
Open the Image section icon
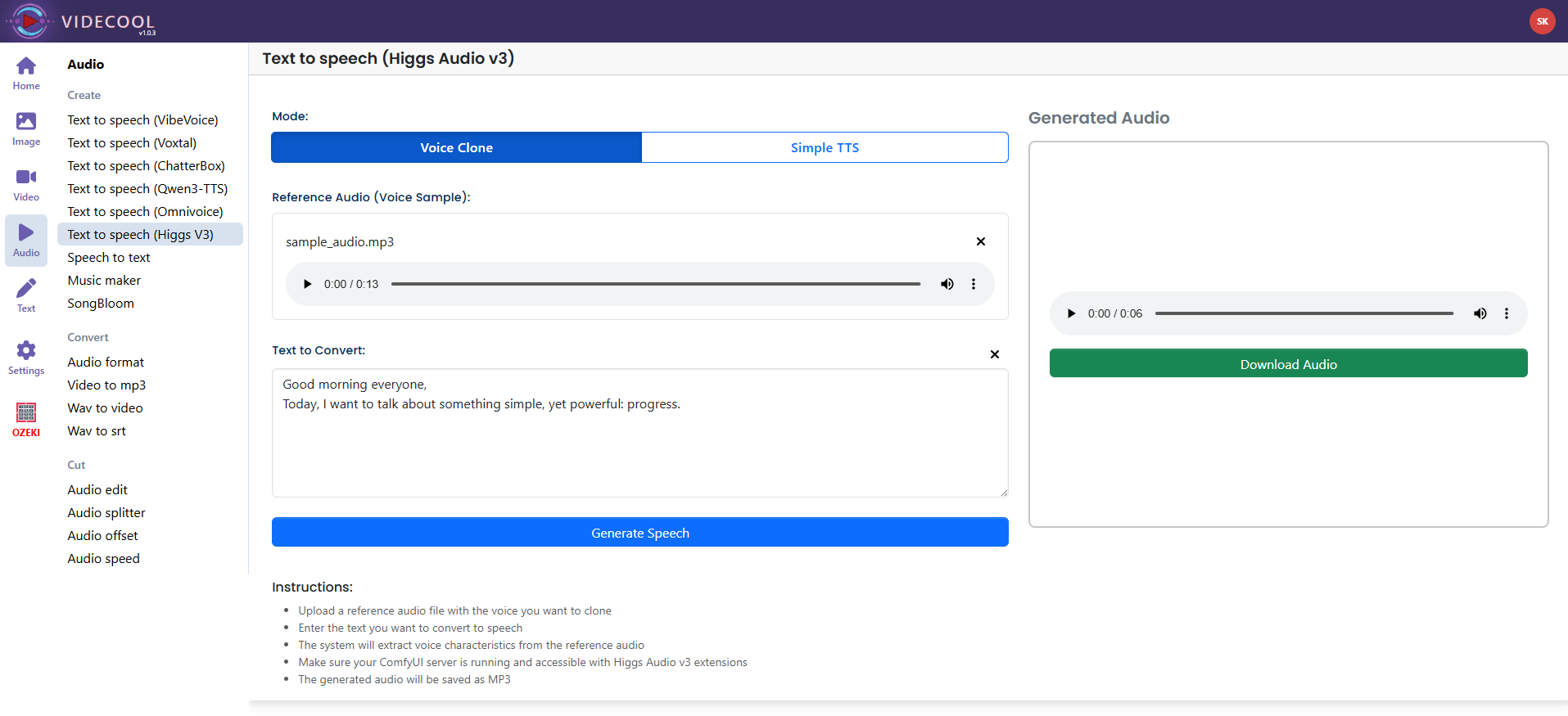click(26, 129)
